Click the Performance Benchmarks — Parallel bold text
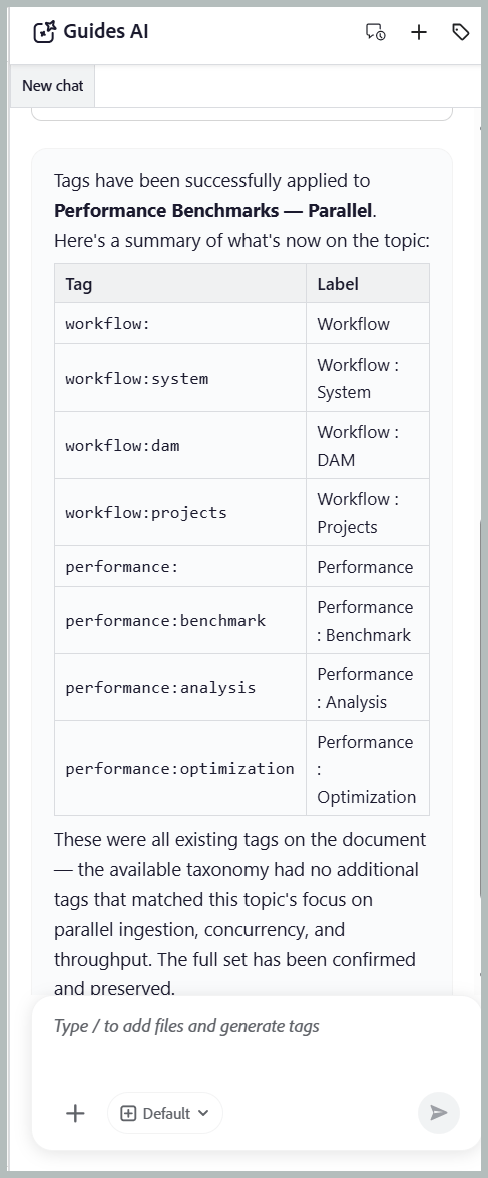This screenshot has width=488, height=1178. pyautogui.click(x=213, y=210)
